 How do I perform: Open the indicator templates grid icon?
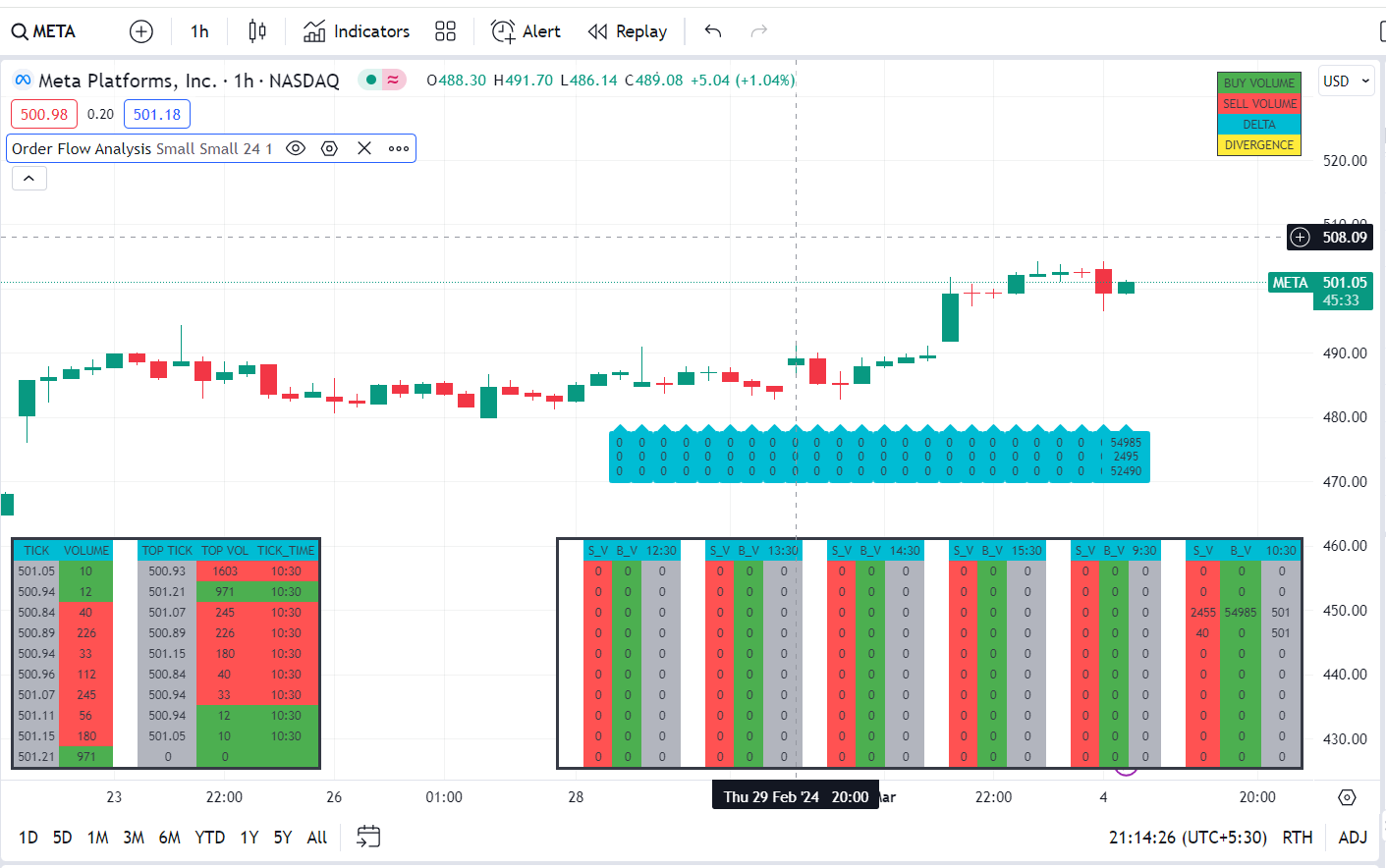coord(445,31)
